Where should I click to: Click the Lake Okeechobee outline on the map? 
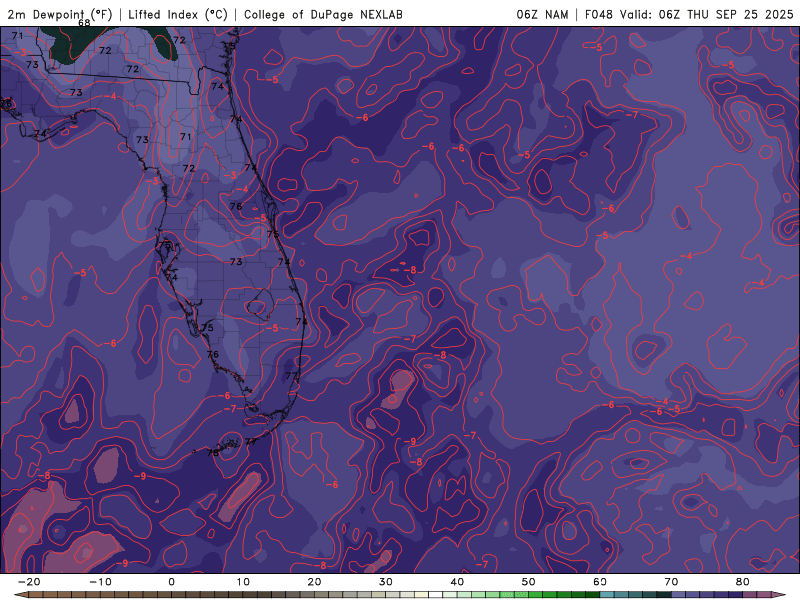tap(259, 304)
